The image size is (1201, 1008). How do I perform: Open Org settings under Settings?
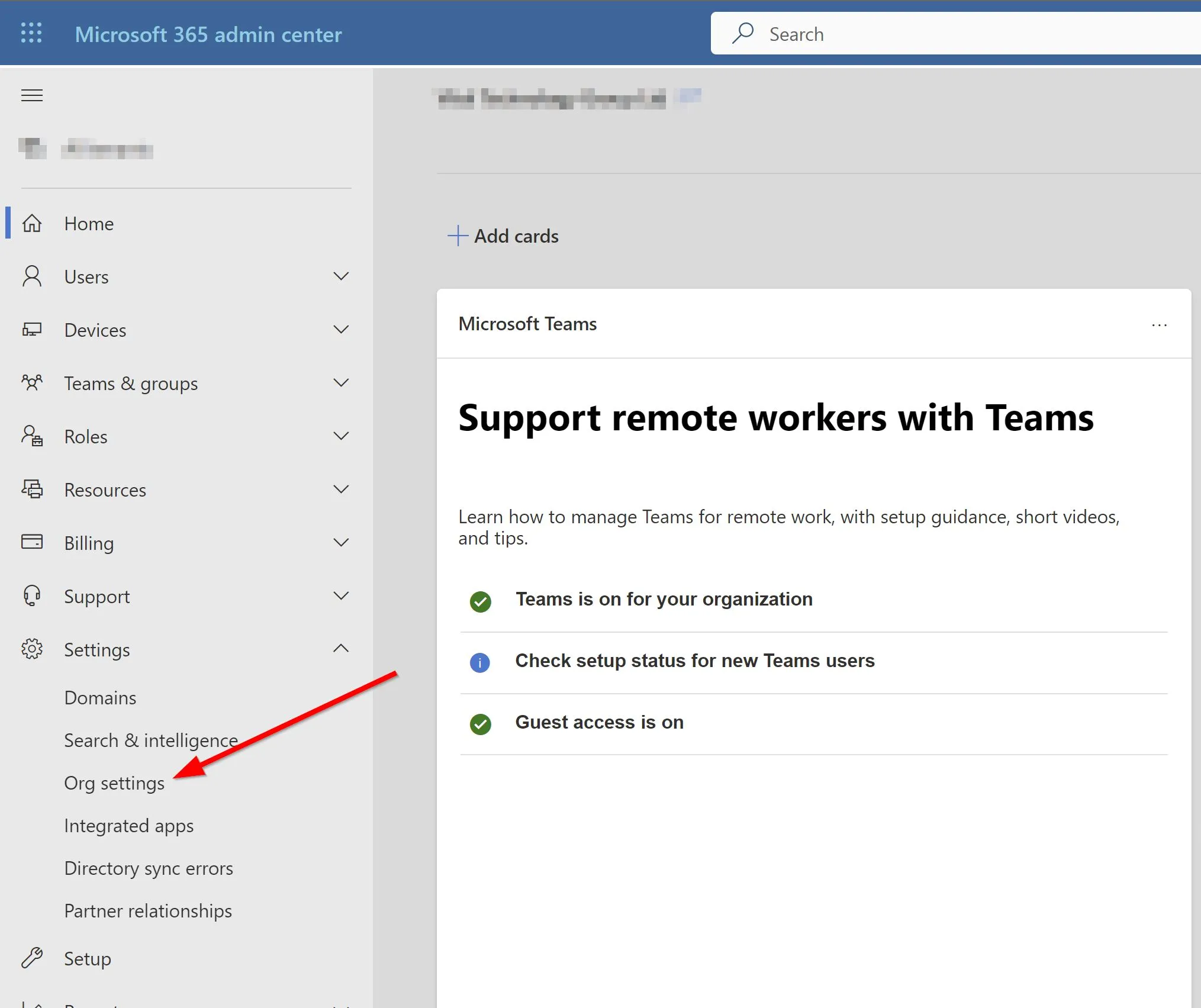point(114,783)
